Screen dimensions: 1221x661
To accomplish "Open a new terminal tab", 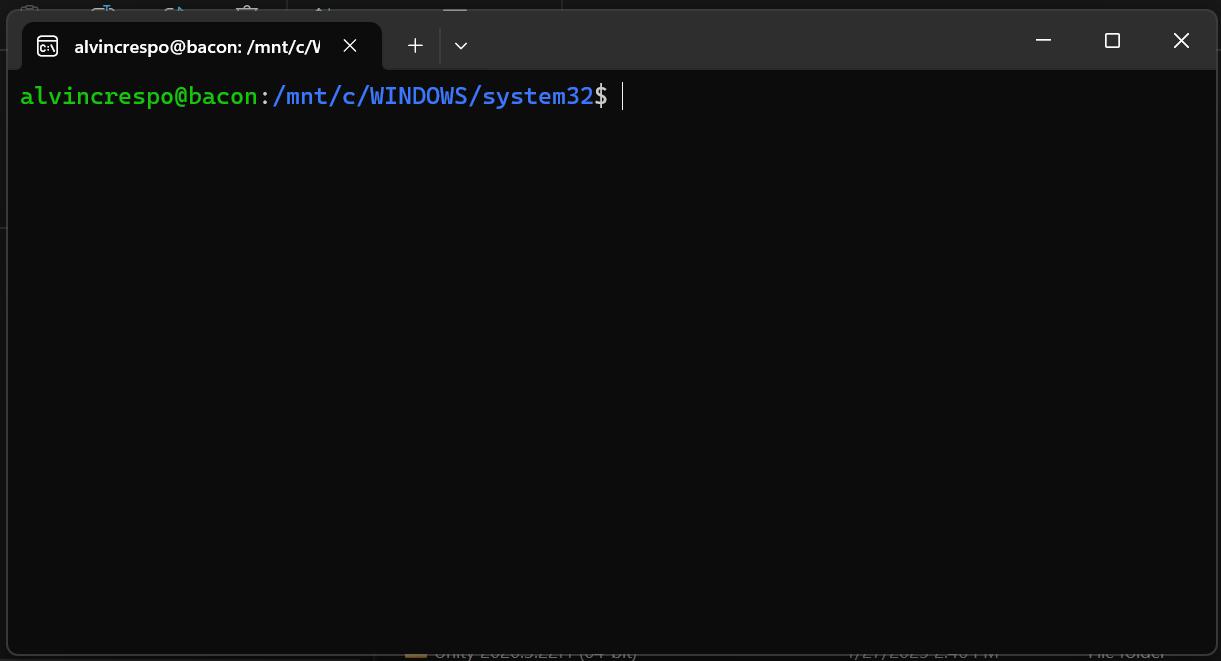I will tap(415, 46).
